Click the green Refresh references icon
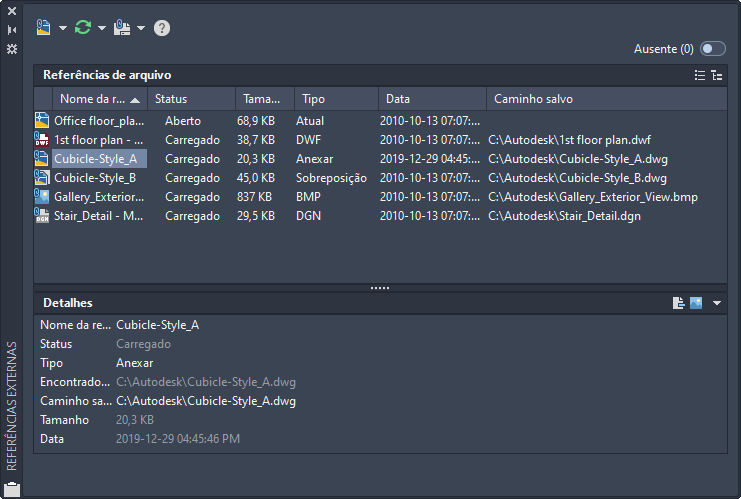Viewport: 741px width, 499px height. [x=83, y=27]
